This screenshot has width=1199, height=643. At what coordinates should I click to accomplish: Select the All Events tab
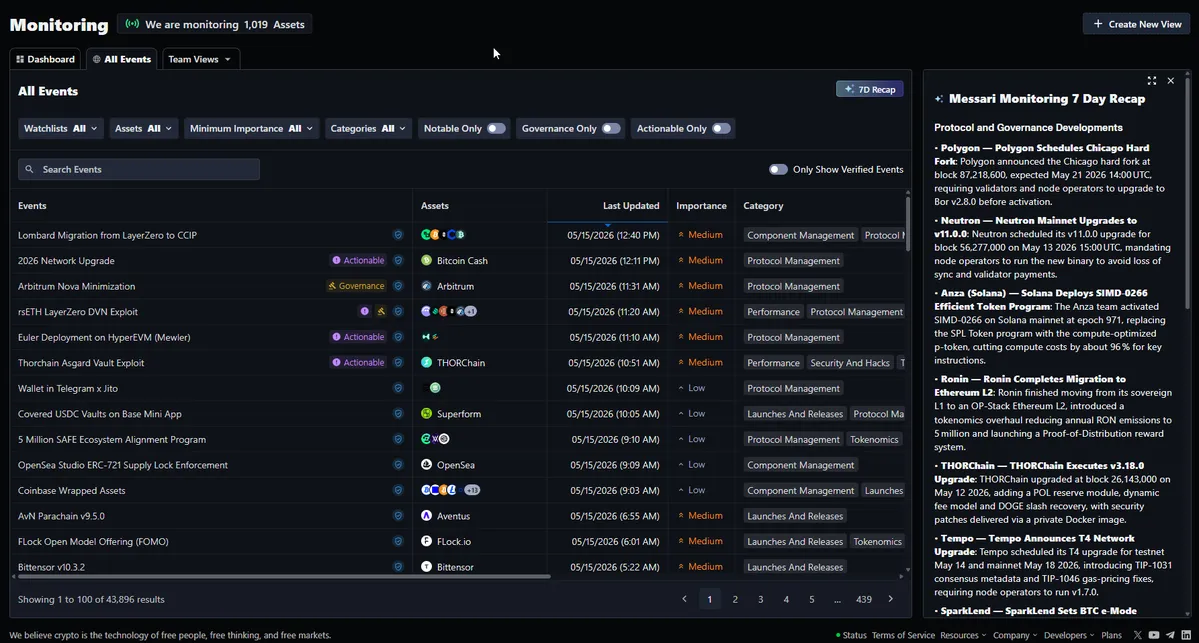point(122,60)
